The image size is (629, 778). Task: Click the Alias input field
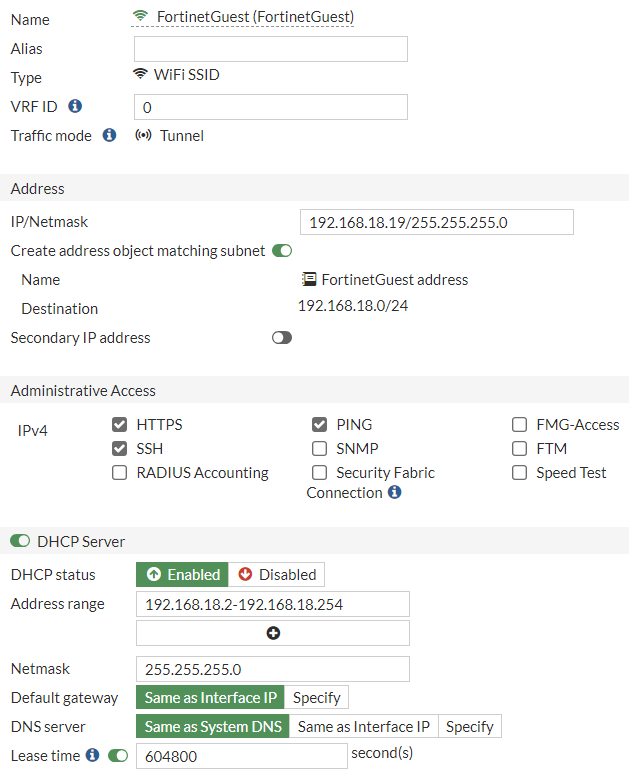click(271, 49)
